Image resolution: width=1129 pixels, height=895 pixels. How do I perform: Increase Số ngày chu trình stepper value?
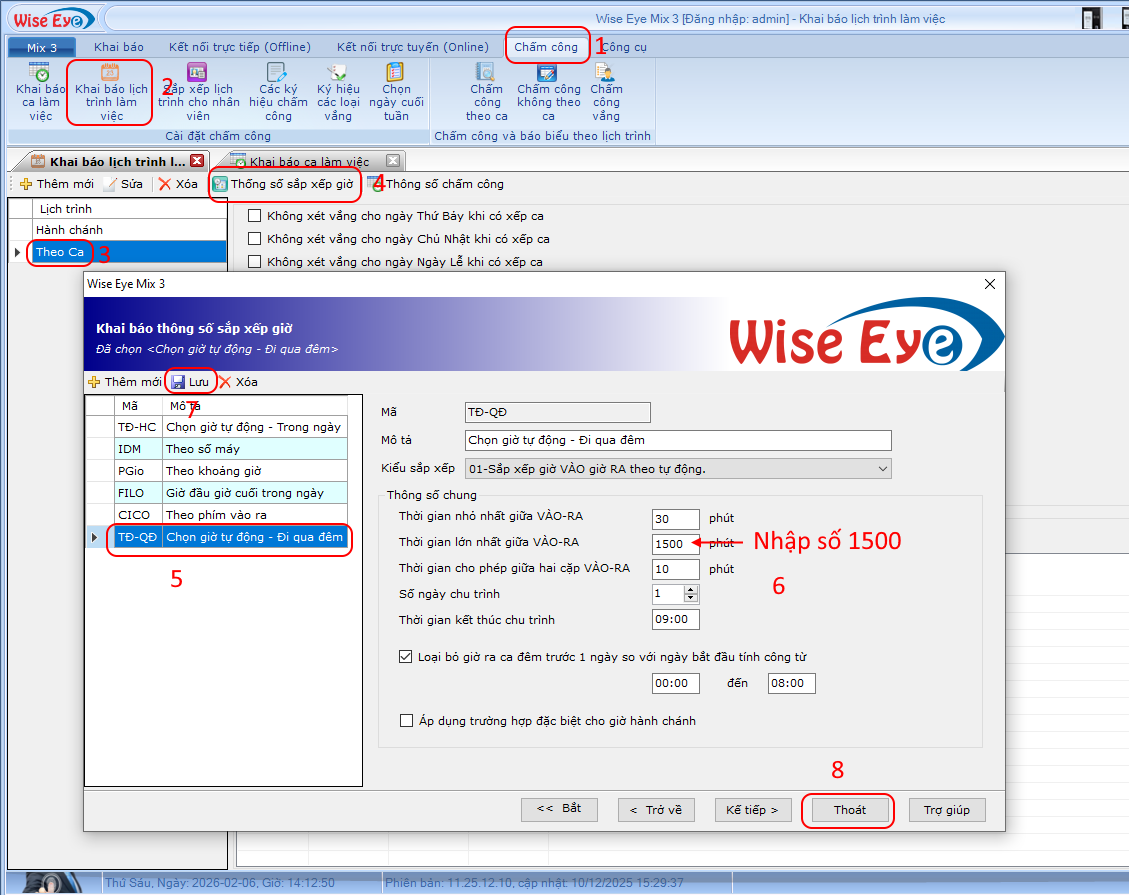pos(690,589)
